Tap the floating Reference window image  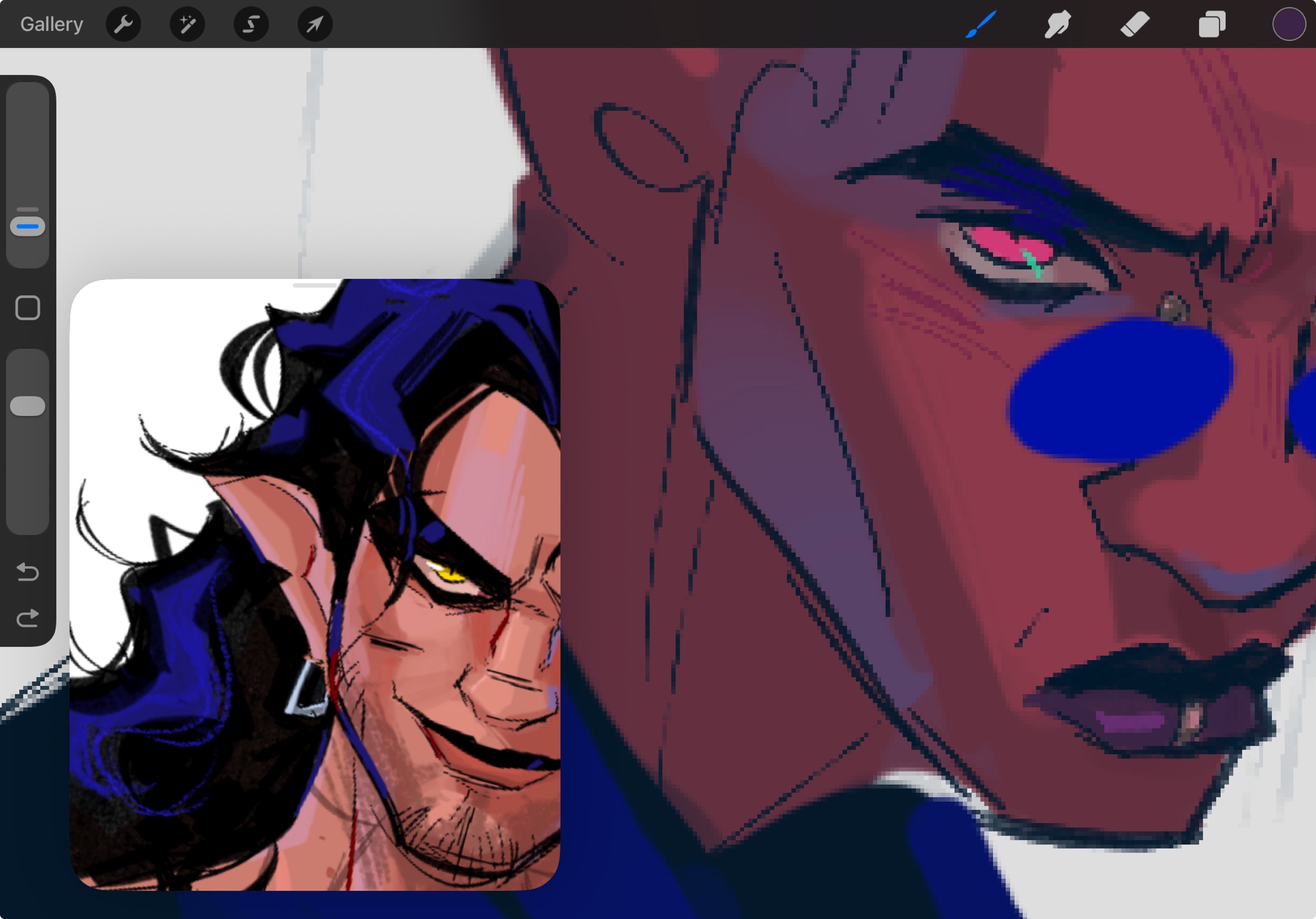point(315,586)
